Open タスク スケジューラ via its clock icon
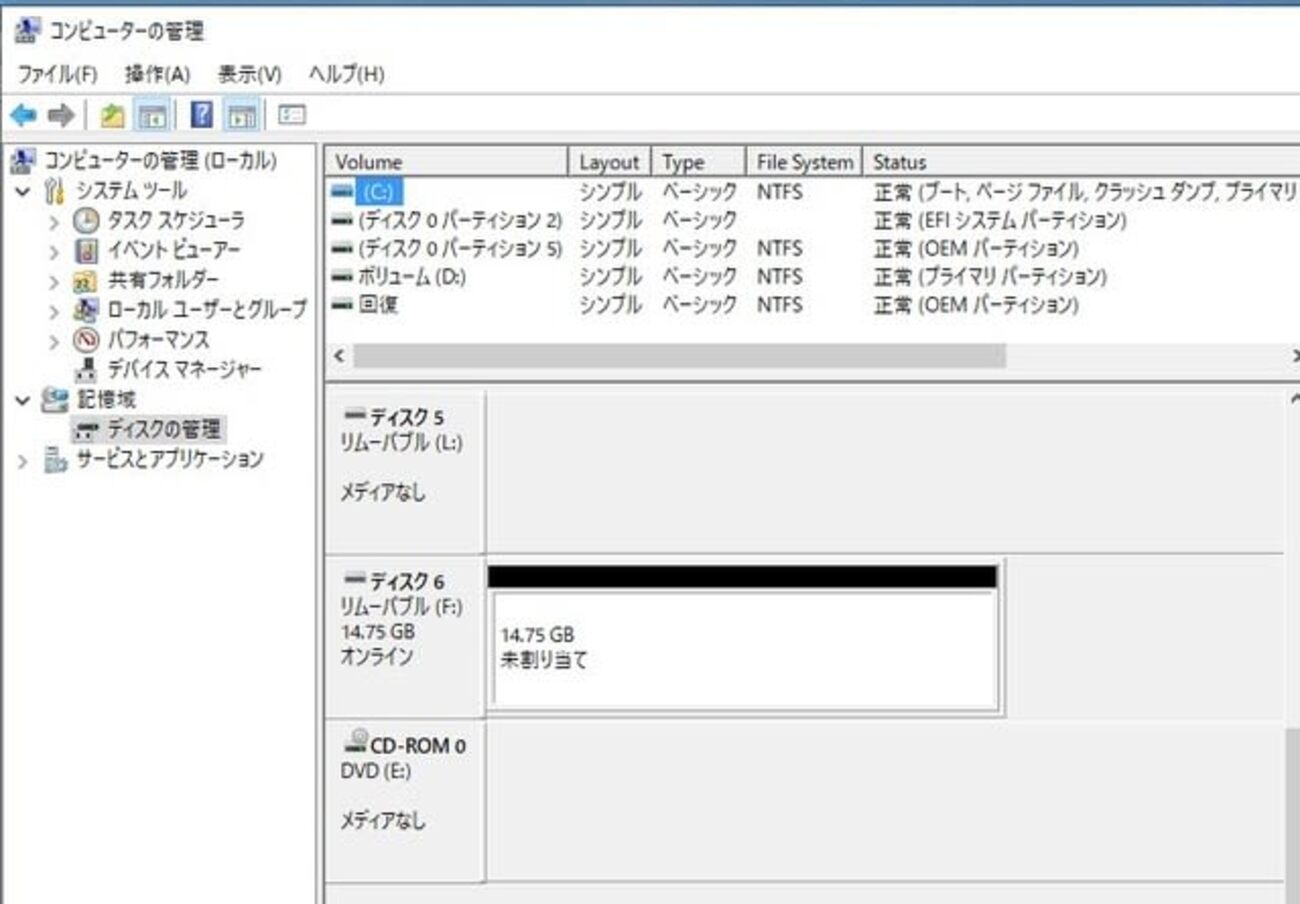Viewport: 1300px width, 904px height. 87,220
